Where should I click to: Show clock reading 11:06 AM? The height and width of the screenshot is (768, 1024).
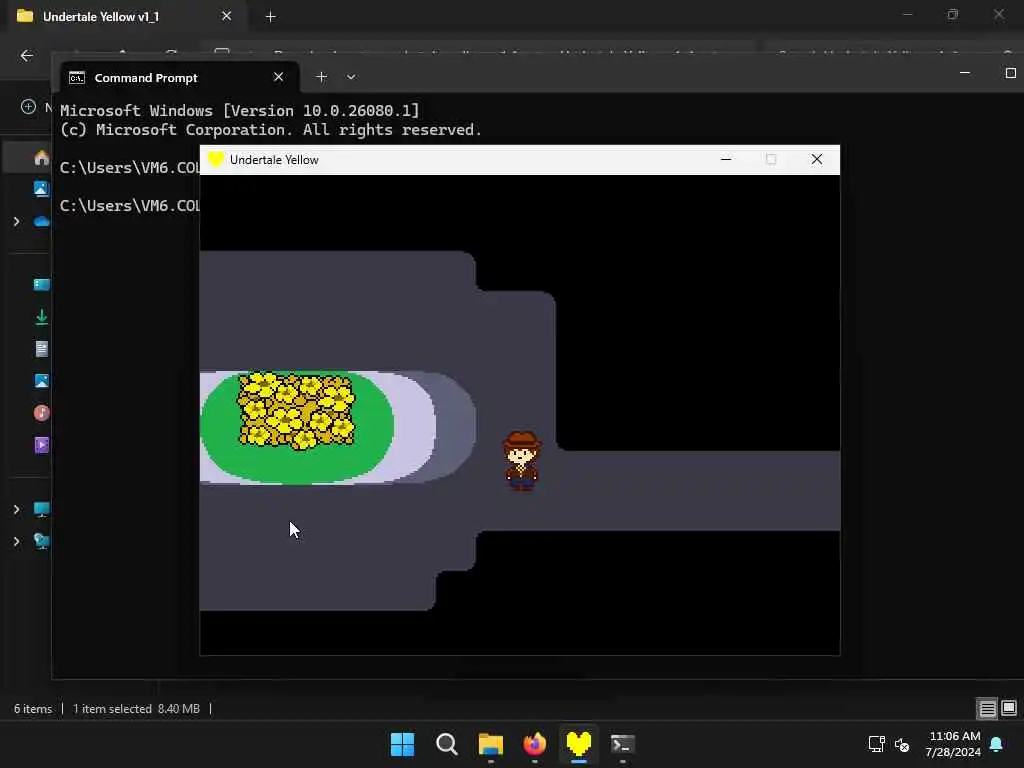click(954, 736)
